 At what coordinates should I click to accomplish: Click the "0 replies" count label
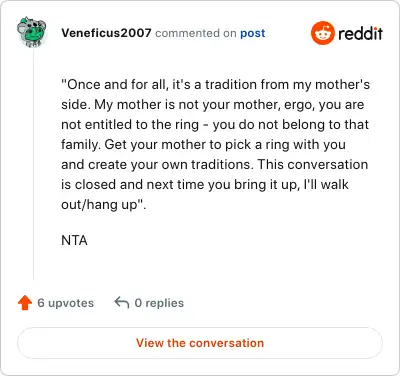point(159,303)
